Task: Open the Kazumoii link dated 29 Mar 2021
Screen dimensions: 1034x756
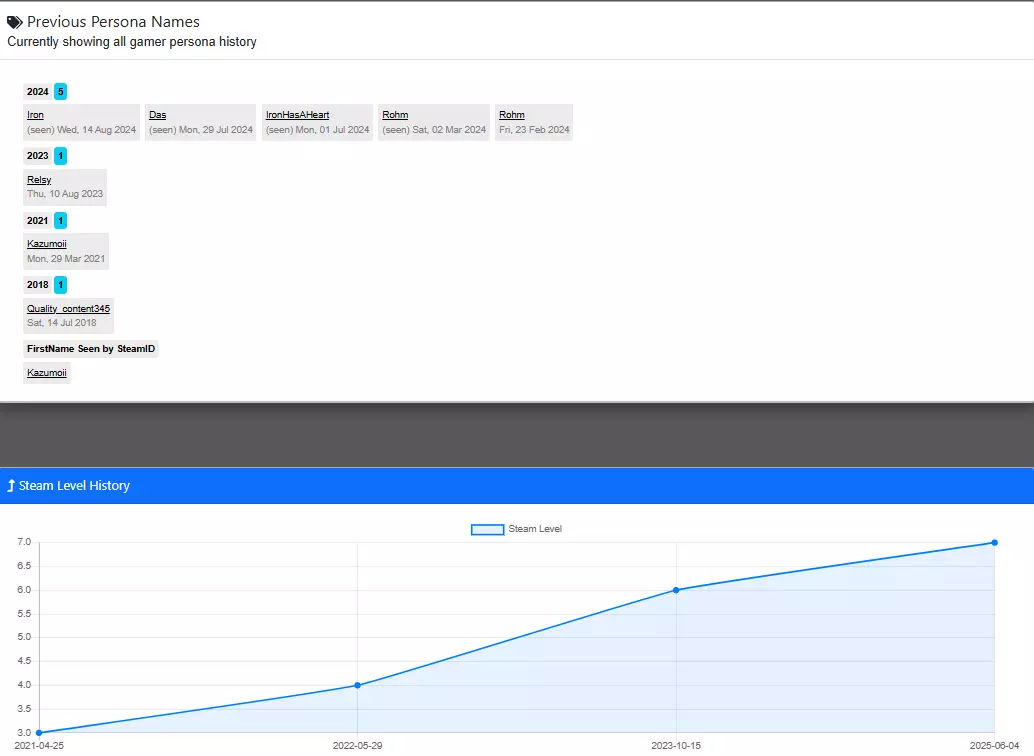Action: [x=47, y=244]
